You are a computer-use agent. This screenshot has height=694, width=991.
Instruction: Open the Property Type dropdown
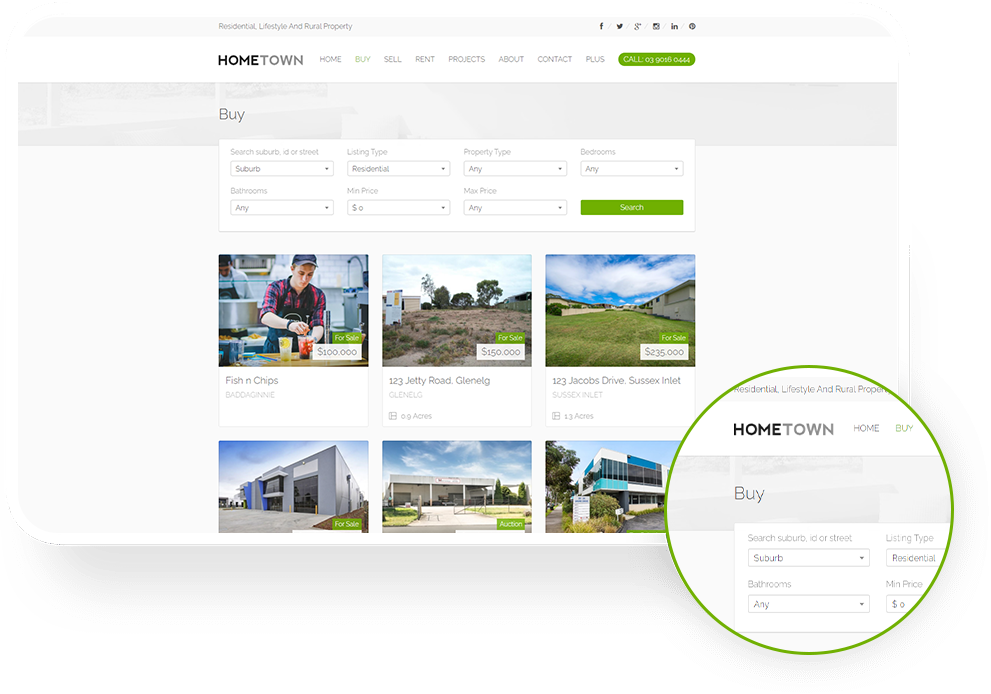point(515,169)
